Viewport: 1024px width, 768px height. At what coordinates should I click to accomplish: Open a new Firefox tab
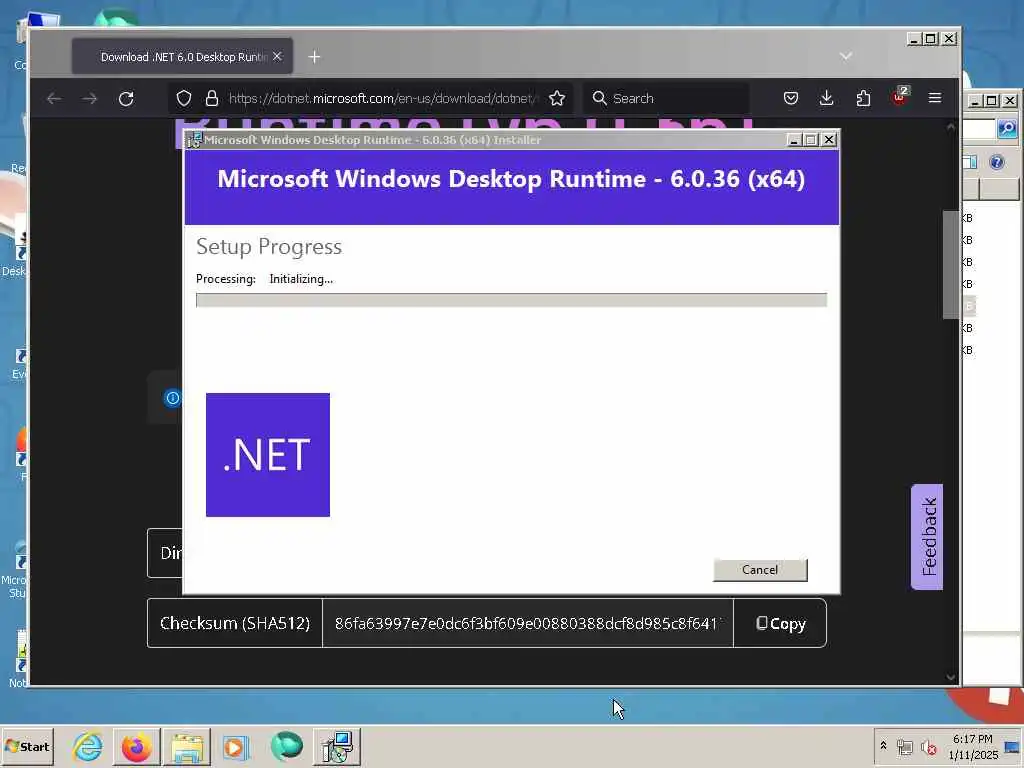(x=314, y=57)
